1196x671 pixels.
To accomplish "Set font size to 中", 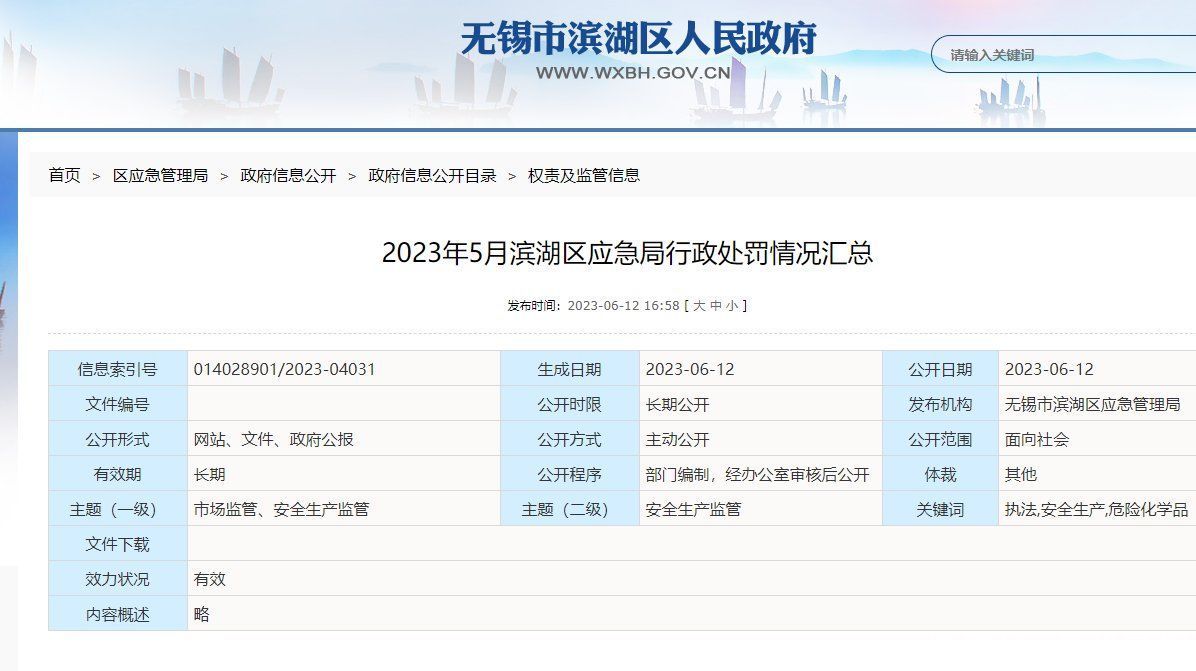I will point(715,306).
